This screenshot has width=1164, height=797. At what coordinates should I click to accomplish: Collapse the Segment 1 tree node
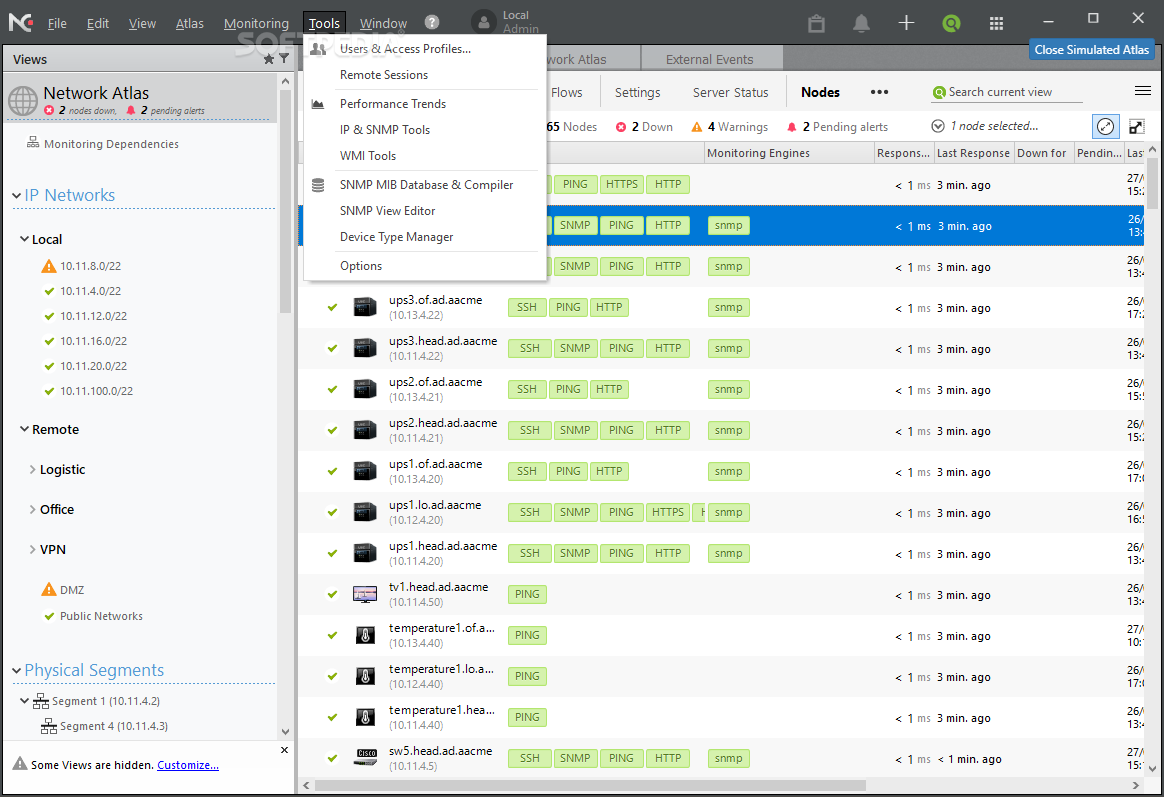24,701
